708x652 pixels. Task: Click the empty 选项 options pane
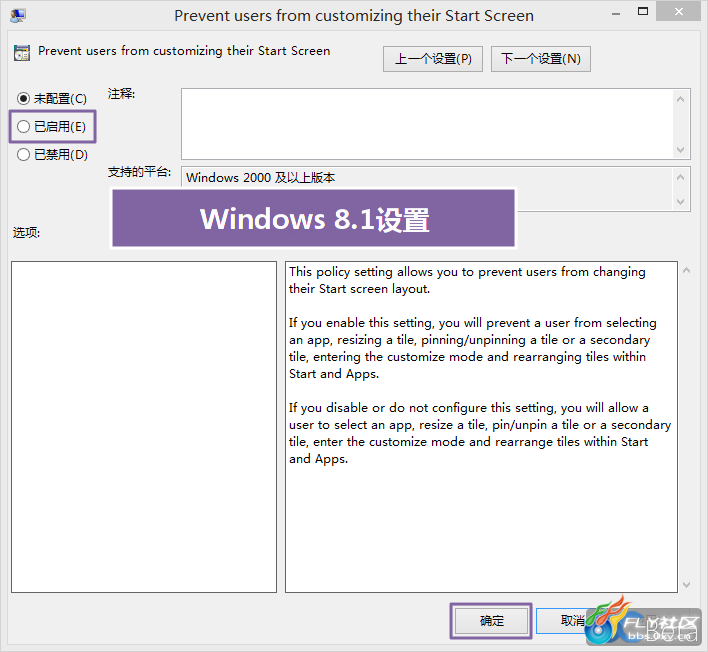point(144,427)
